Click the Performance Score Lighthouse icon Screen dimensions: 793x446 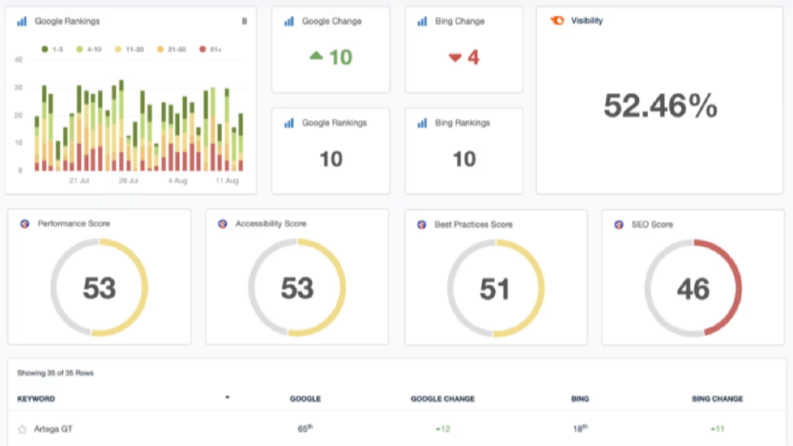(x=24, y=224)
